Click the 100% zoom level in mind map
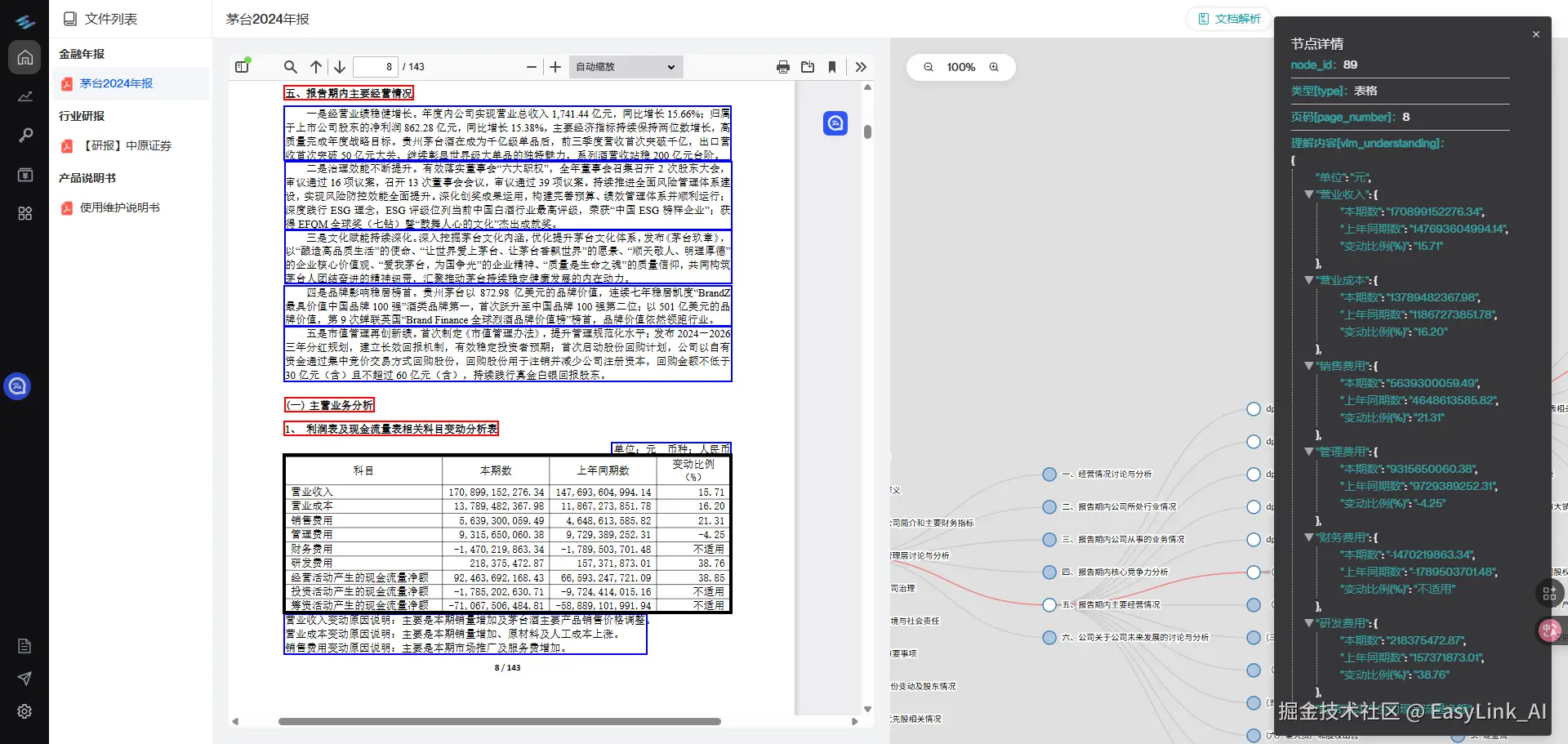The height and width of the screenshot is (744, 1568). point(961,67)
